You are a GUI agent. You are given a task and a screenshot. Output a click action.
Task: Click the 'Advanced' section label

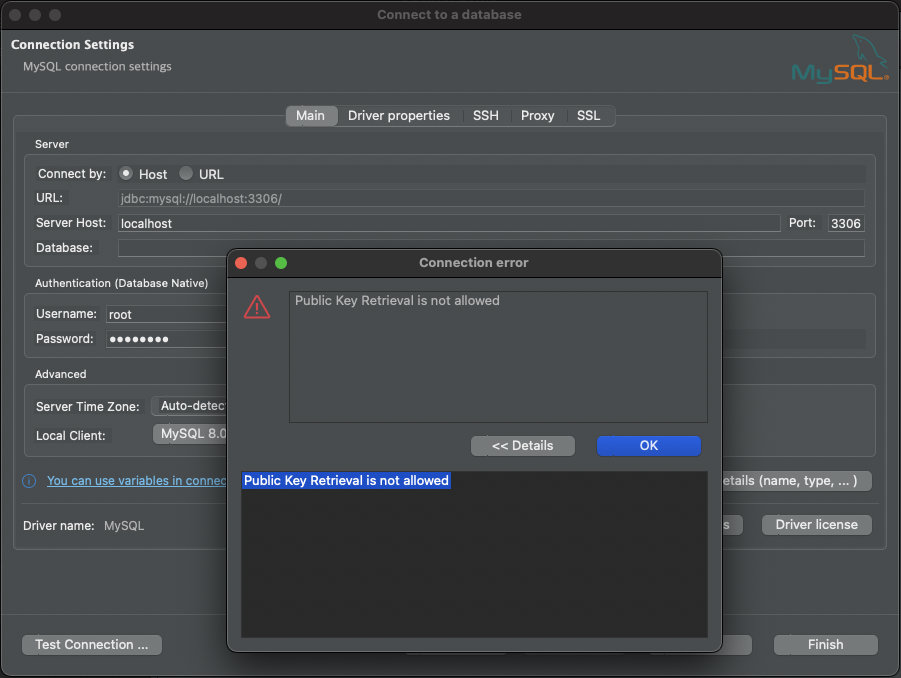pyautogui.click(x=60, y=374)
